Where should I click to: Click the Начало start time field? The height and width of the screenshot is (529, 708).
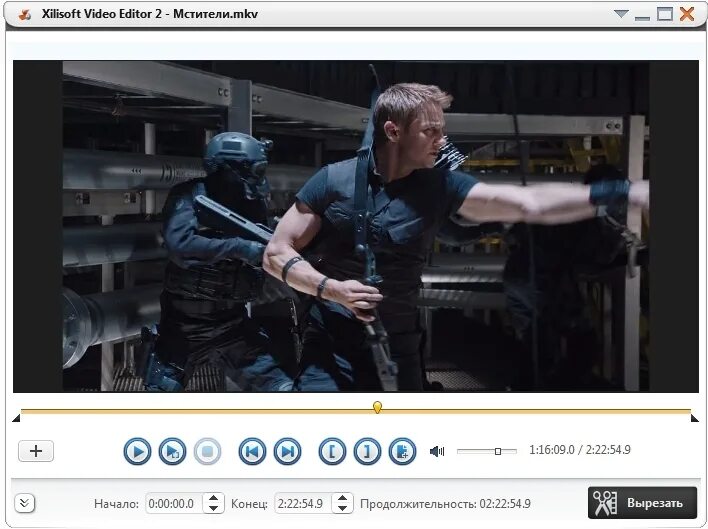pyautogui.click(x=173, y=503)
